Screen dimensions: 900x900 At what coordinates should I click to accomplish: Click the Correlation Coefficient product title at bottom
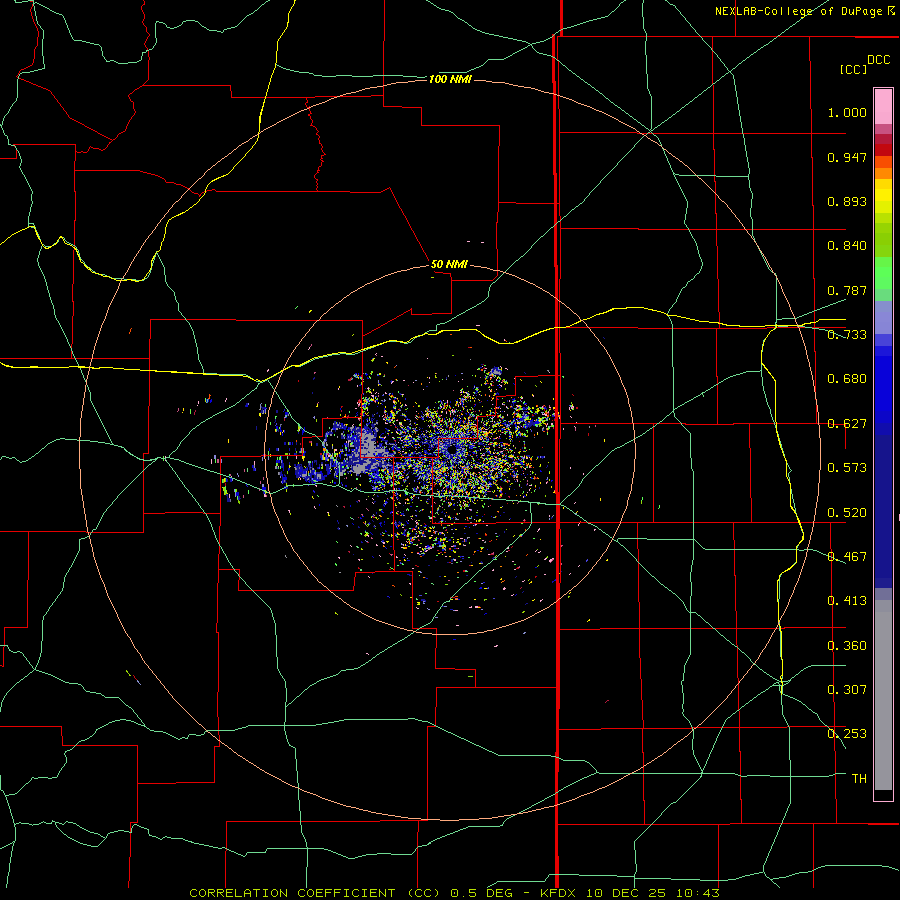(453, 893)
